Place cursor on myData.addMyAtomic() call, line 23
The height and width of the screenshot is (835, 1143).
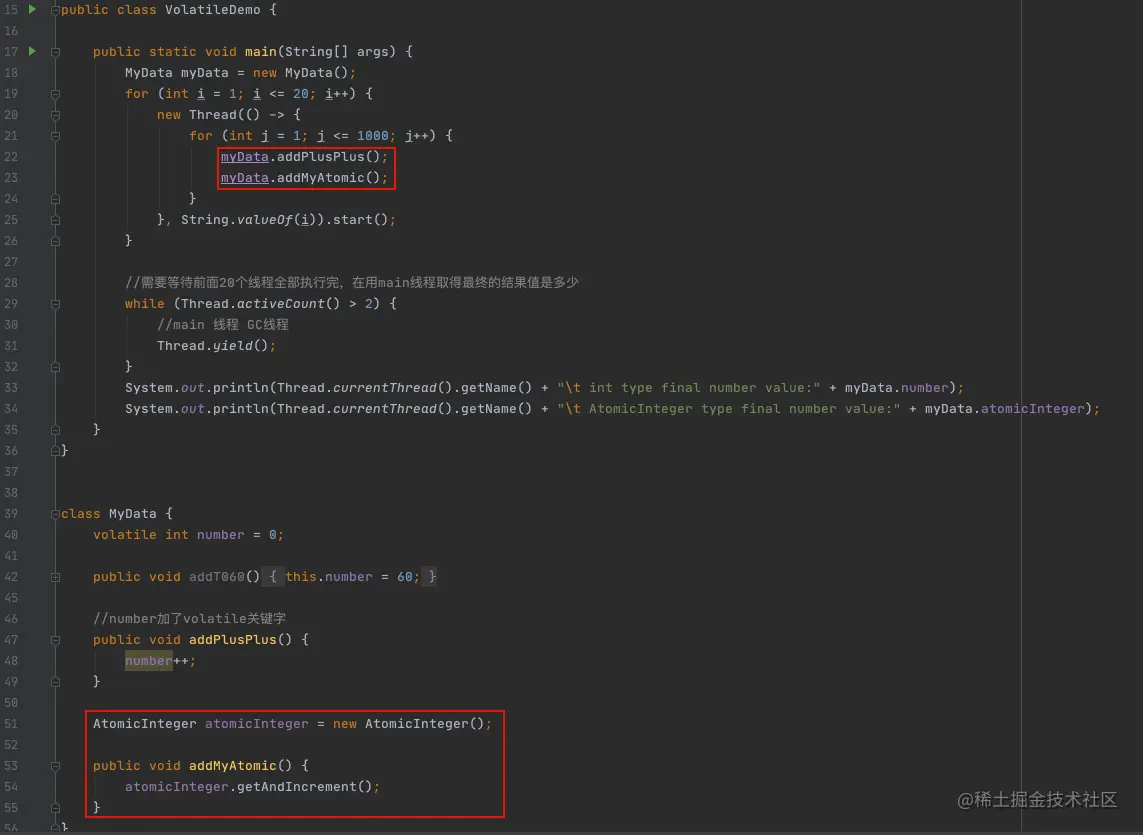(304, 178)
